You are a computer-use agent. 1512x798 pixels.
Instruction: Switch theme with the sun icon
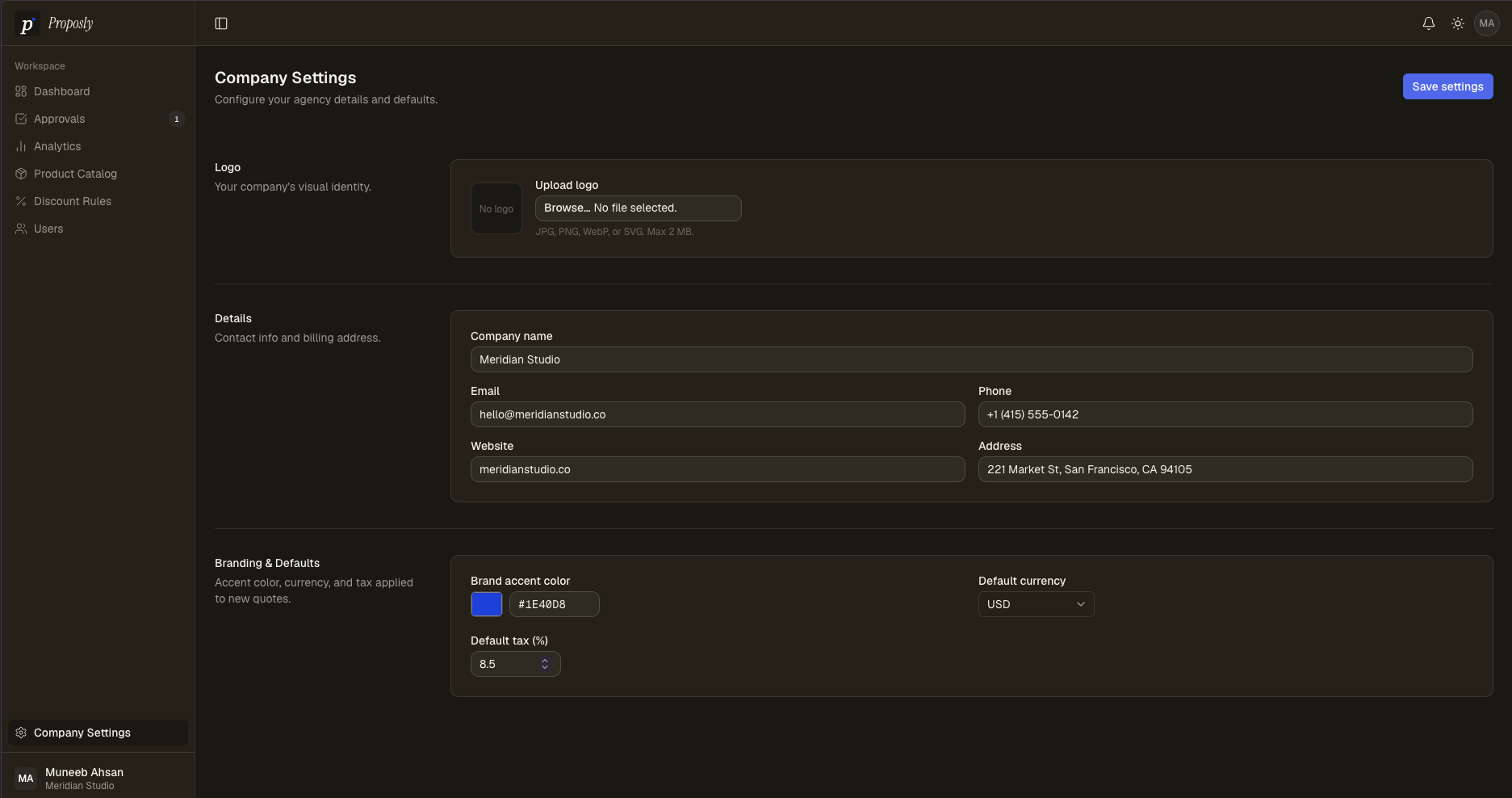[1458, 23]
